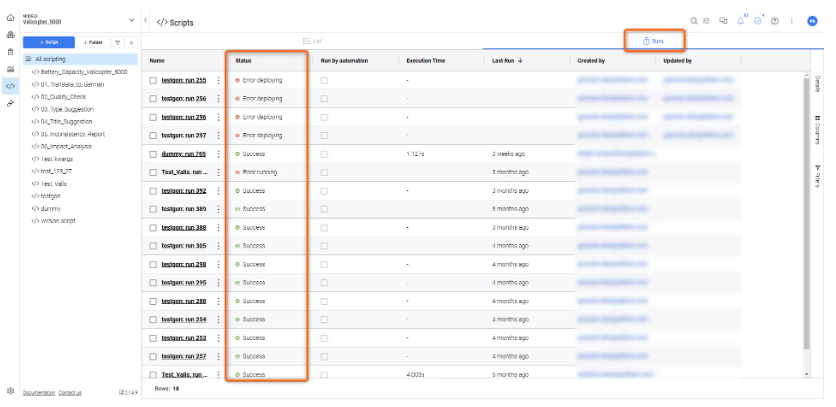
Task: Open the clipboard icon in left rail
Action: 10,52
